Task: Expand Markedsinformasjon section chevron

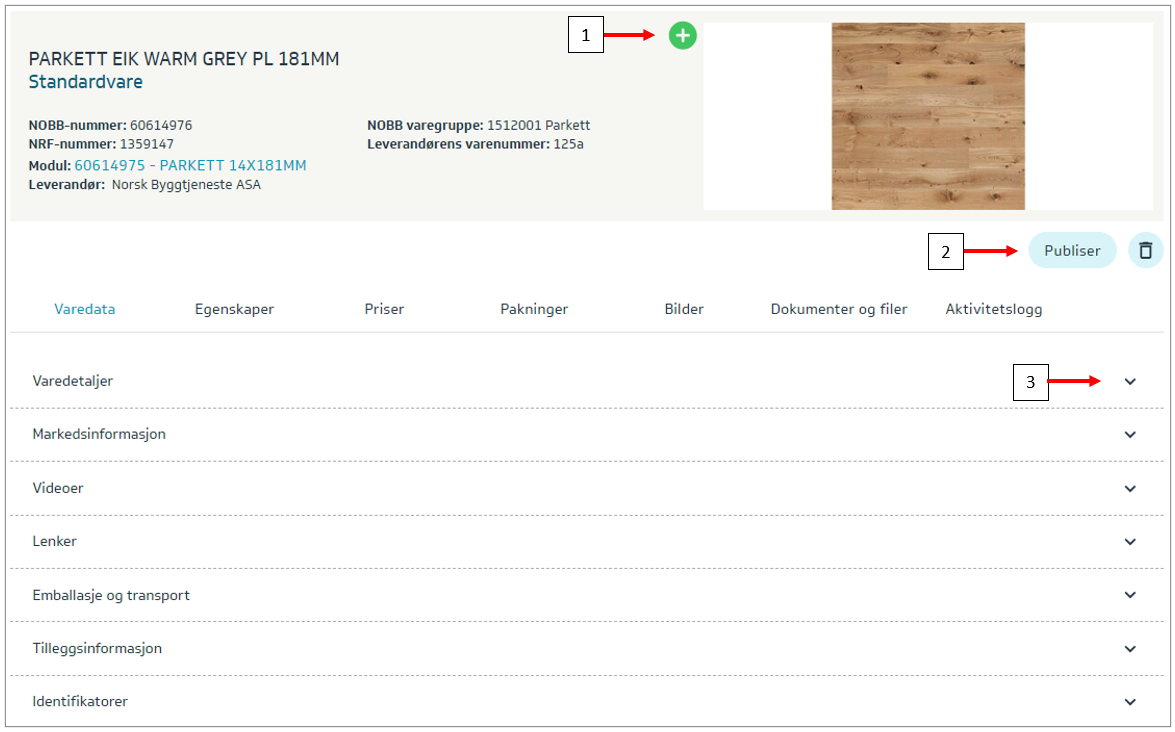Action: coord(1130,435)
